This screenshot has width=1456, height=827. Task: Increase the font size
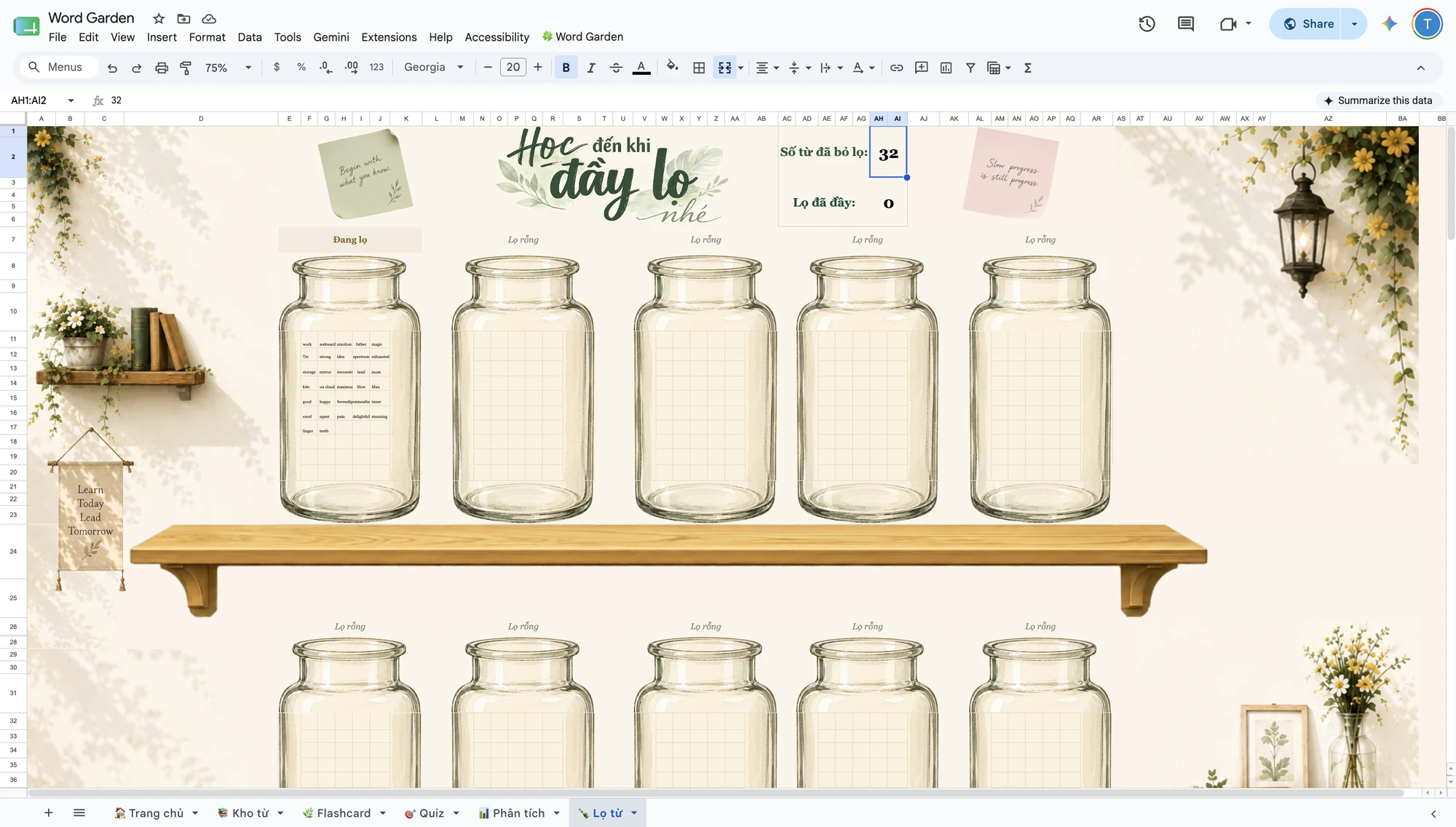tap(538, 68)
